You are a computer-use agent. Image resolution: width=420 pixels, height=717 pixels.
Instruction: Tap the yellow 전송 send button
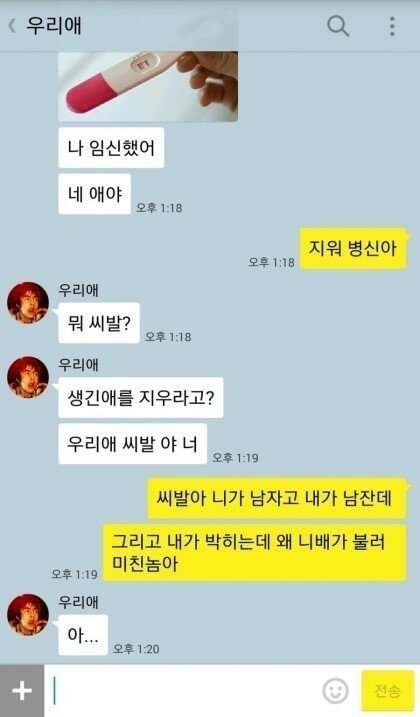point(388,690)
